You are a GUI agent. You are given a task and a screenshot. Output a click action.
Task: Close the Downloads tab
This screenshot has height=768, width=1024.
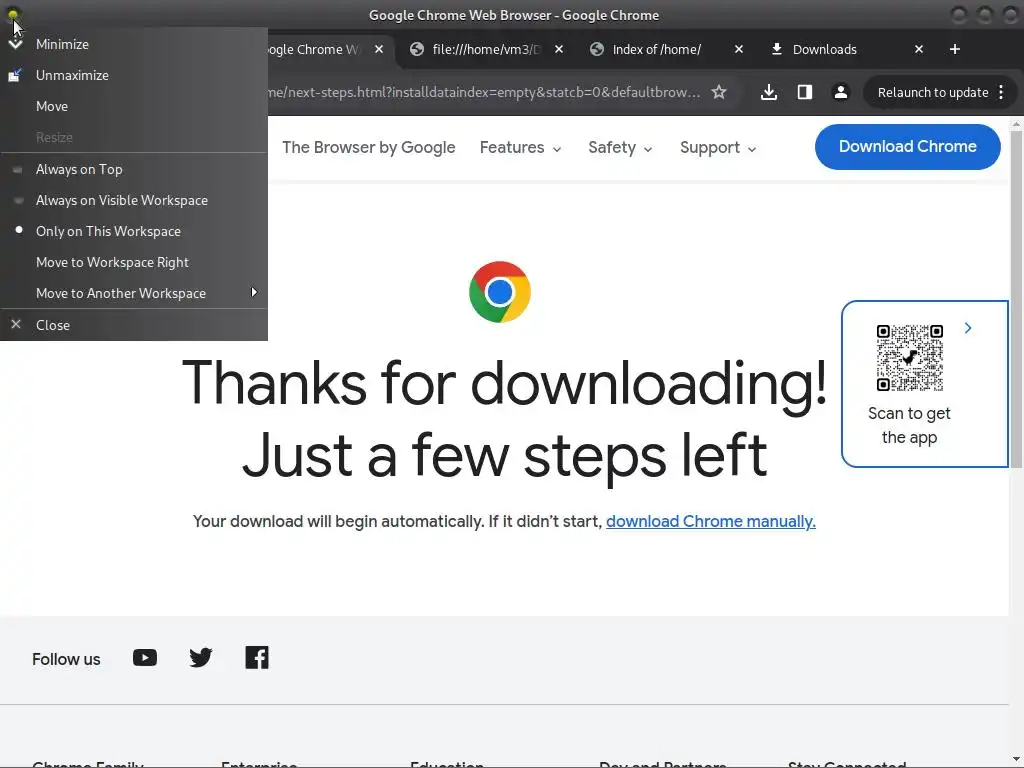pos(919,50)
